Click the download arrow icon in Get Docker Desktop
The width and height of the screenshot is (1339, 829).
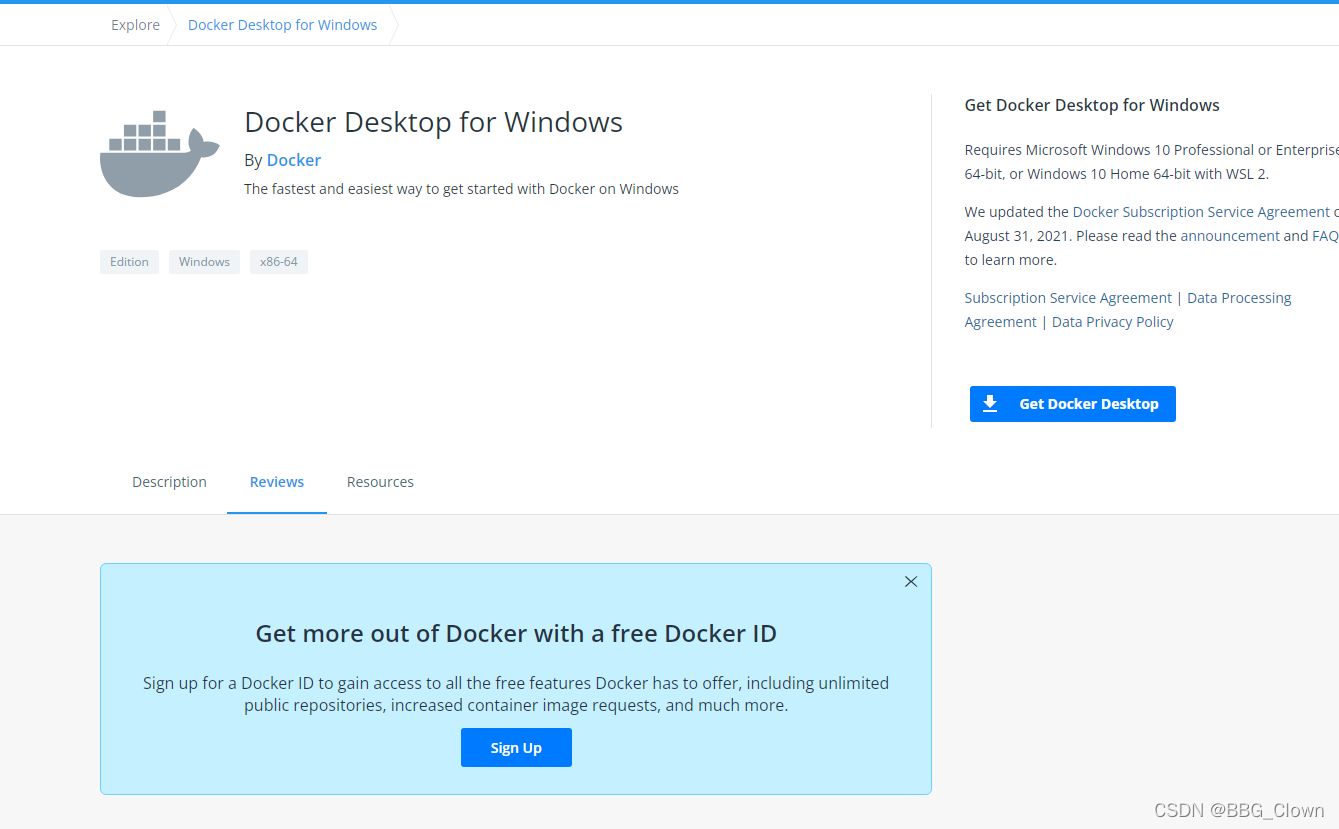(990, 404)
